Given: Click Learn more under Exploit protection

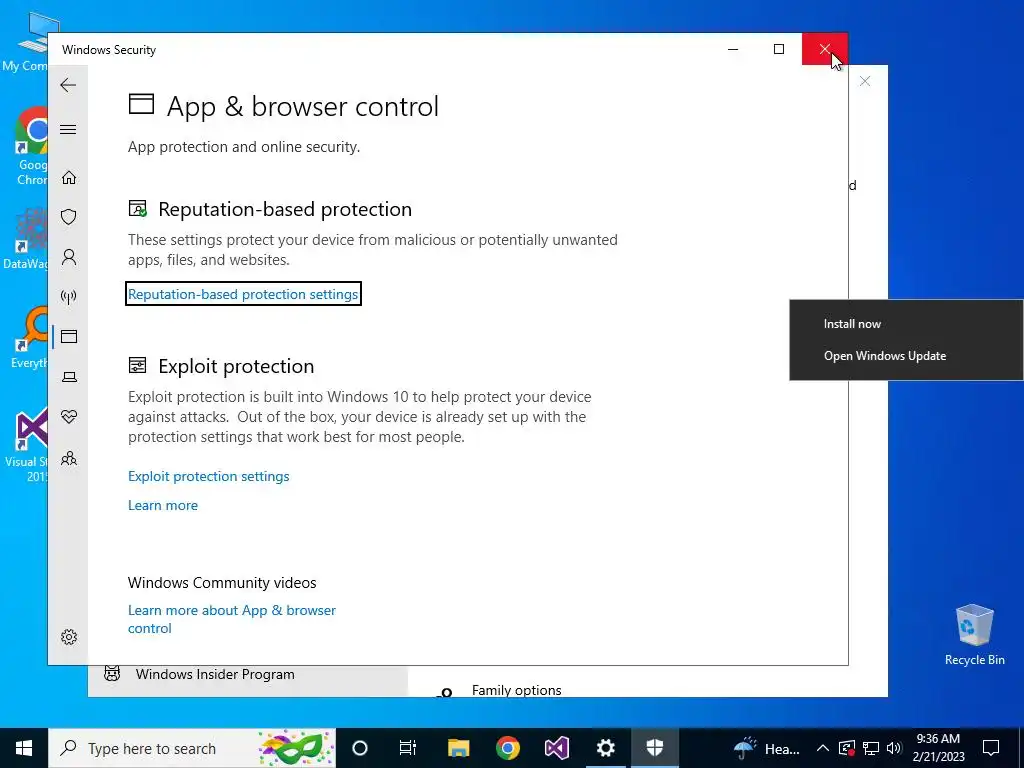Looking at the screenshot, I should pos(163,505).
